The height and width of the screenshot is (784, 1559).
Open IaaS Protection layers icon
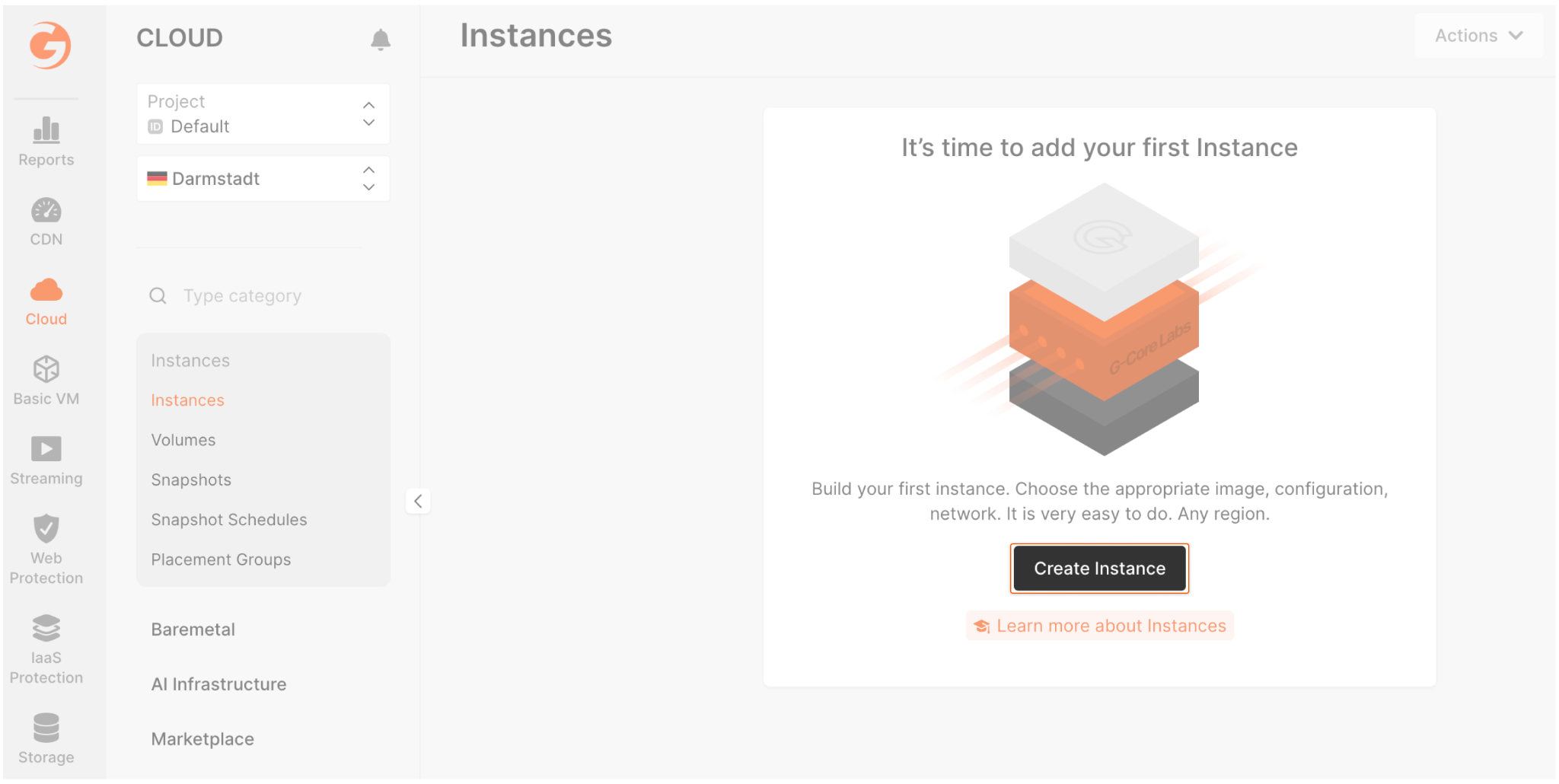pyautogui.click(x=46, y=629)
